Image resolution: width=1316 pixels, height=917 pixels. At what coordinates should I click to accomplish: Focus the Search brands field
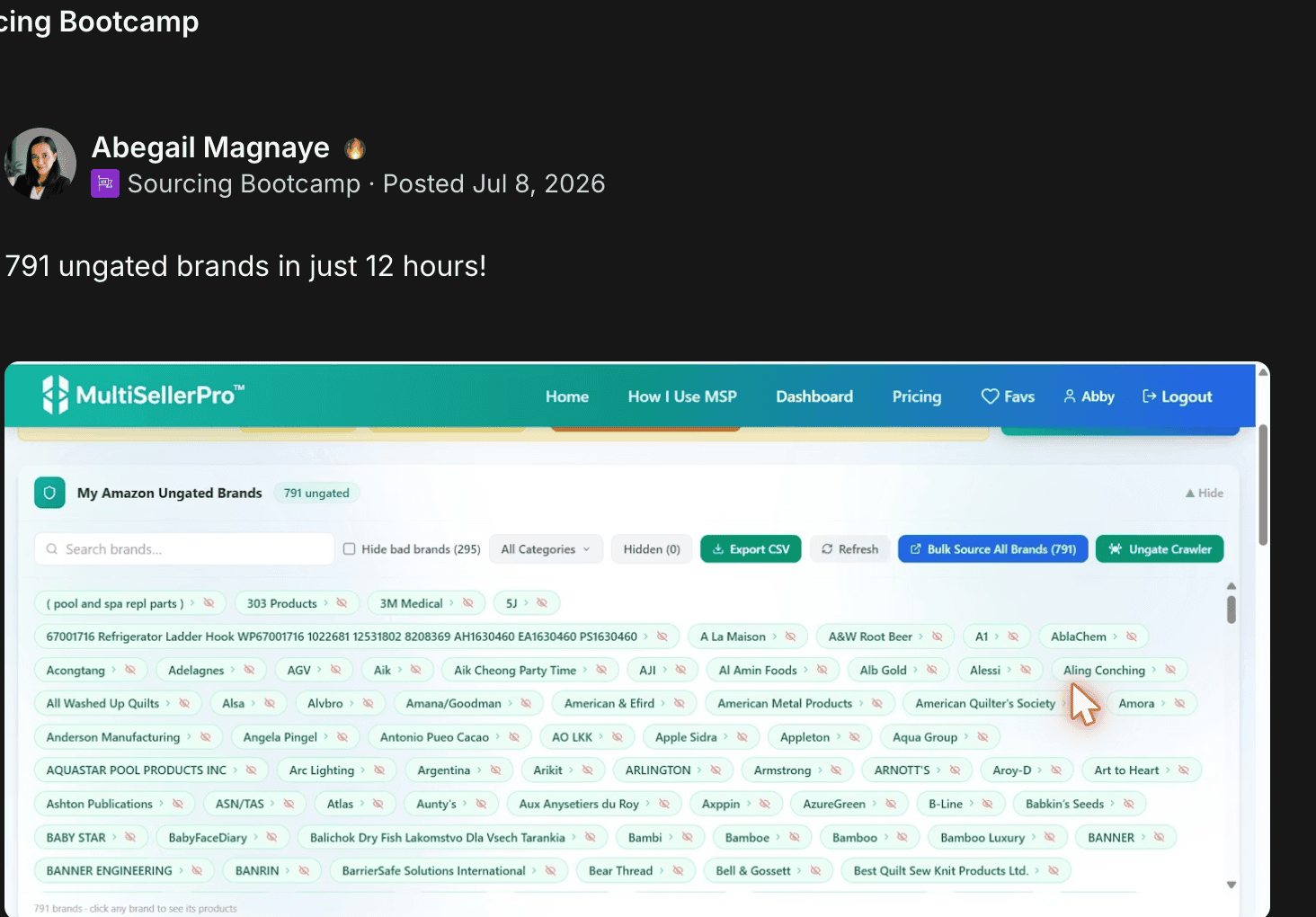[184, 549]
